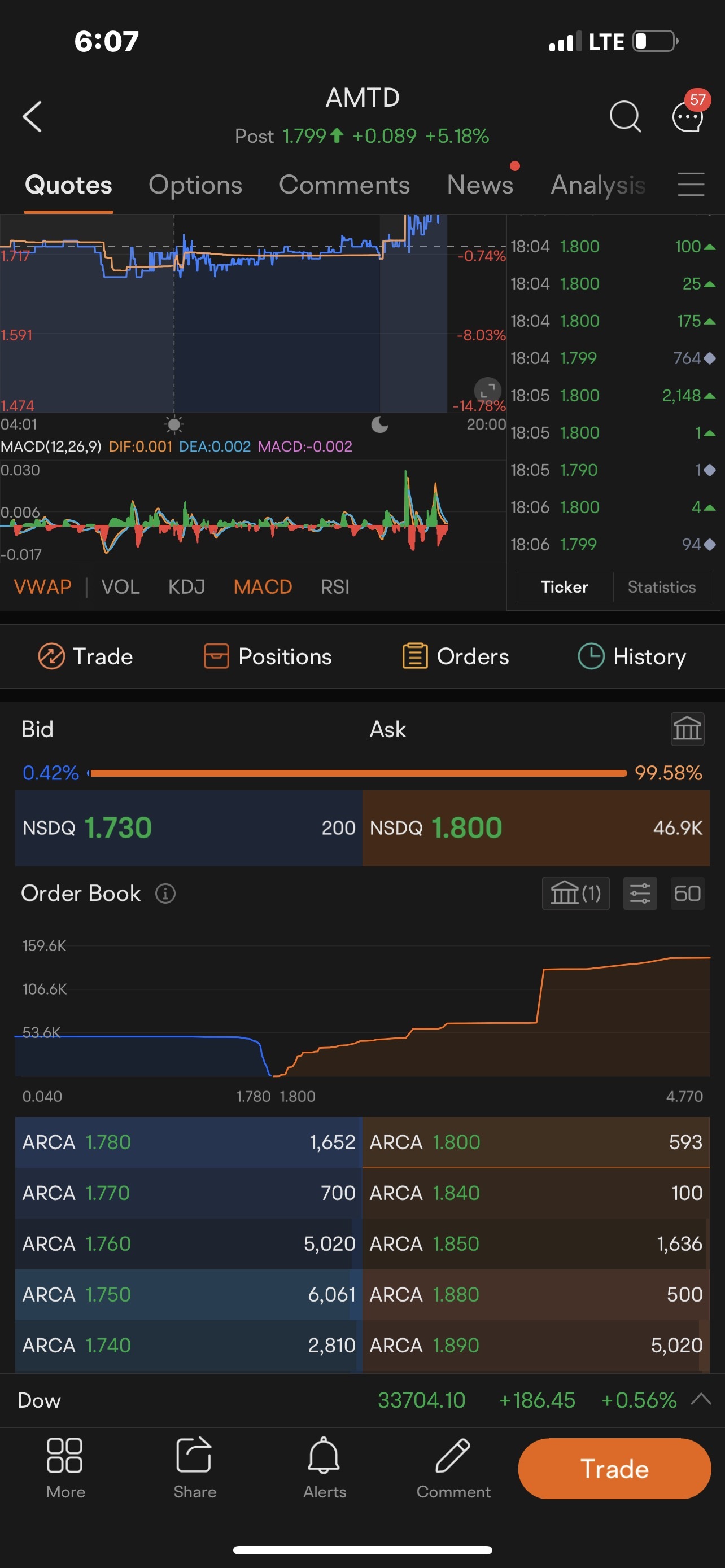725x1568 pixels.
Task: Open the hamburger tab menu icon
Action: [x=691, y=185]
